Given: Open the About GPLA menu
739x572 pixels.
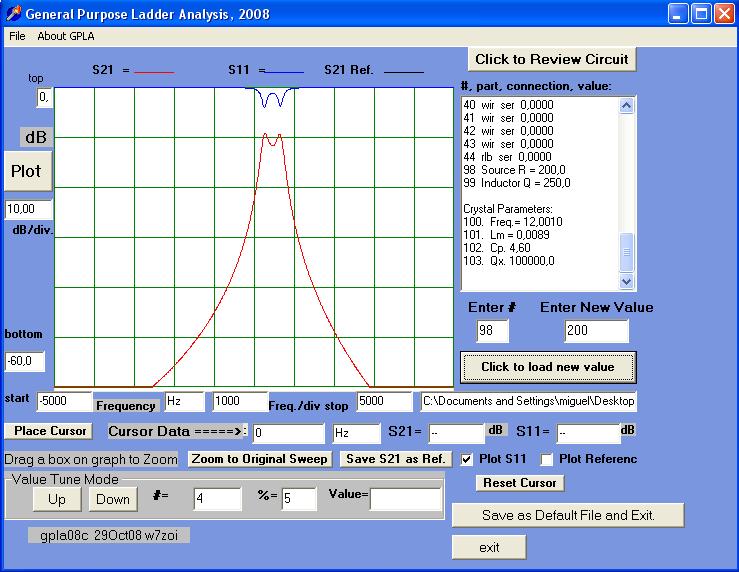Looking at the screenshot, I should [x=66, y=36].
